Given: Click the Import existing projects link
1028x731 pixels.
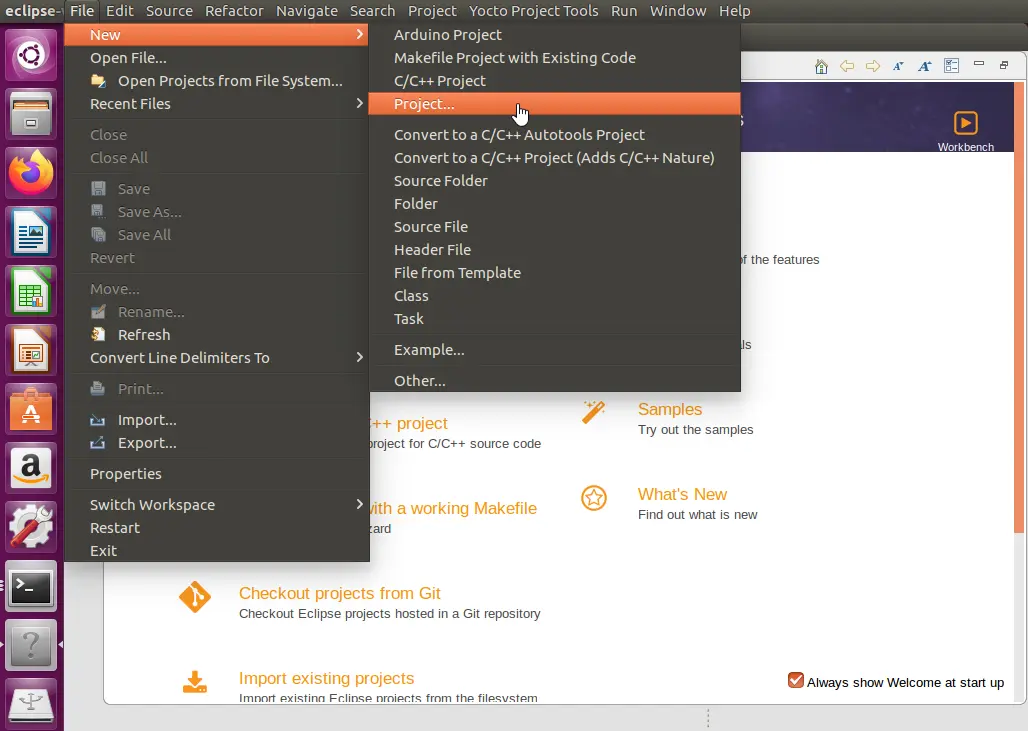Looking at the screenshot, I should (326, 678).
